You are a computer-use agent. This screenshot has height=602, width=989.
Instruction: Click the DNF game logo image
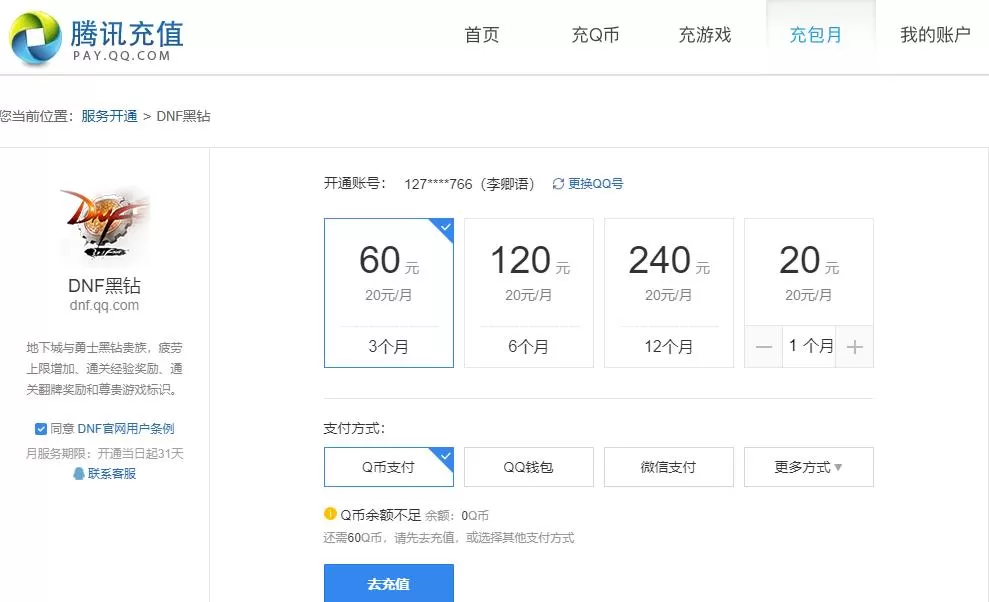104,224
